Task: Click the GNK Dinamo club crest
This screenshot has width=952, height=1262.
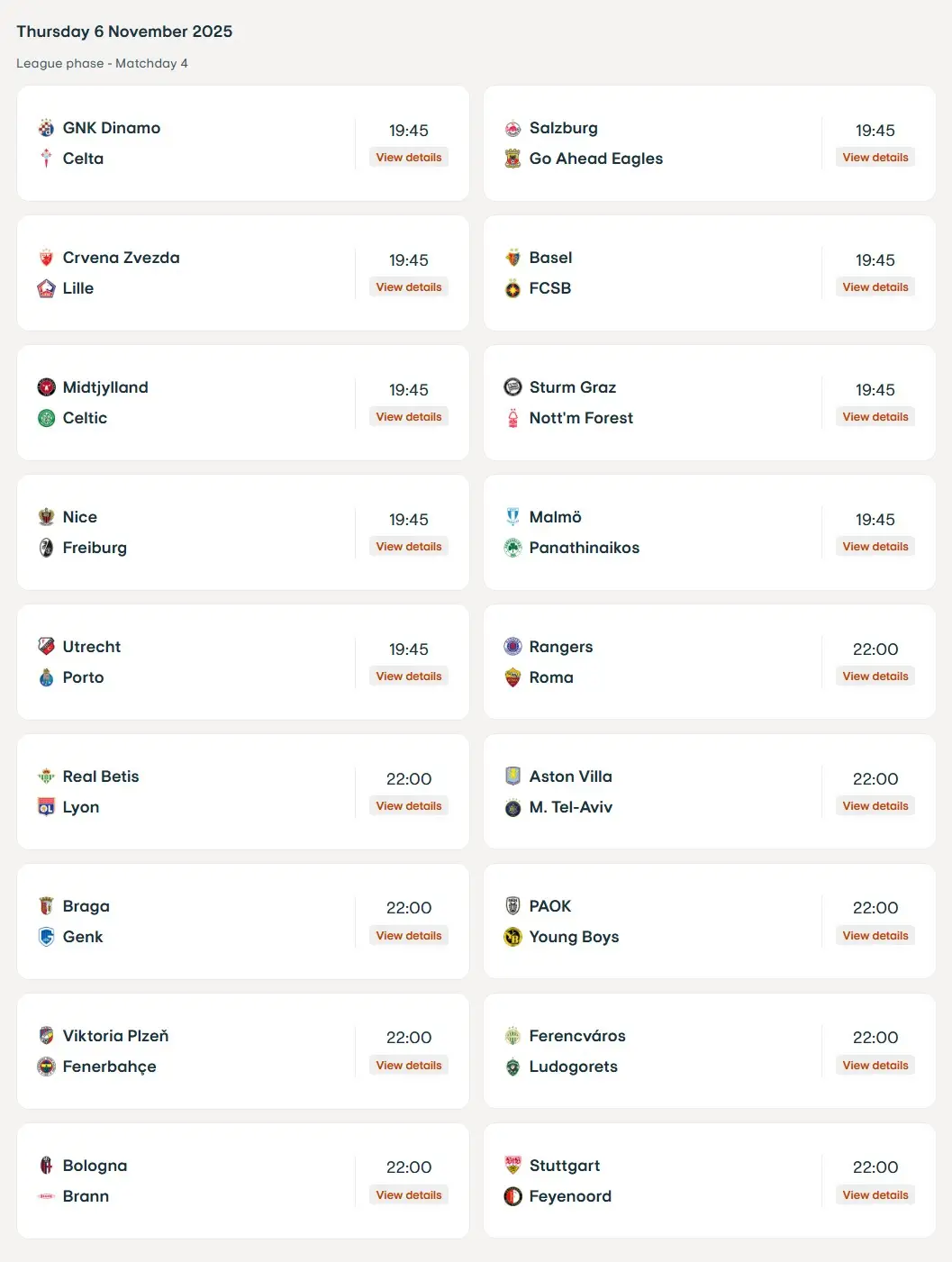Action: [46, 128]
